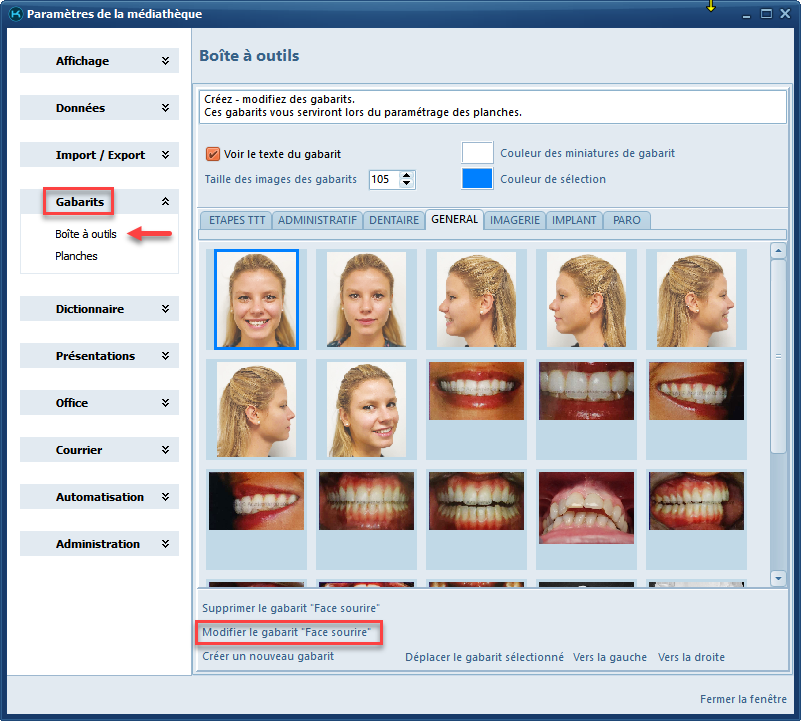Click 'Créer un nouveau gabarit' link
This screenshot has width=801, height=721.
268,657
